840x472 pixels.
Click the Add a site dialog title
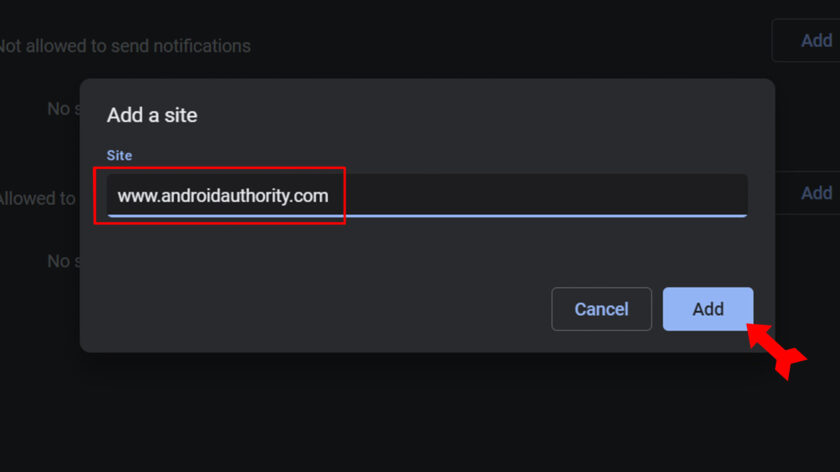152,115
